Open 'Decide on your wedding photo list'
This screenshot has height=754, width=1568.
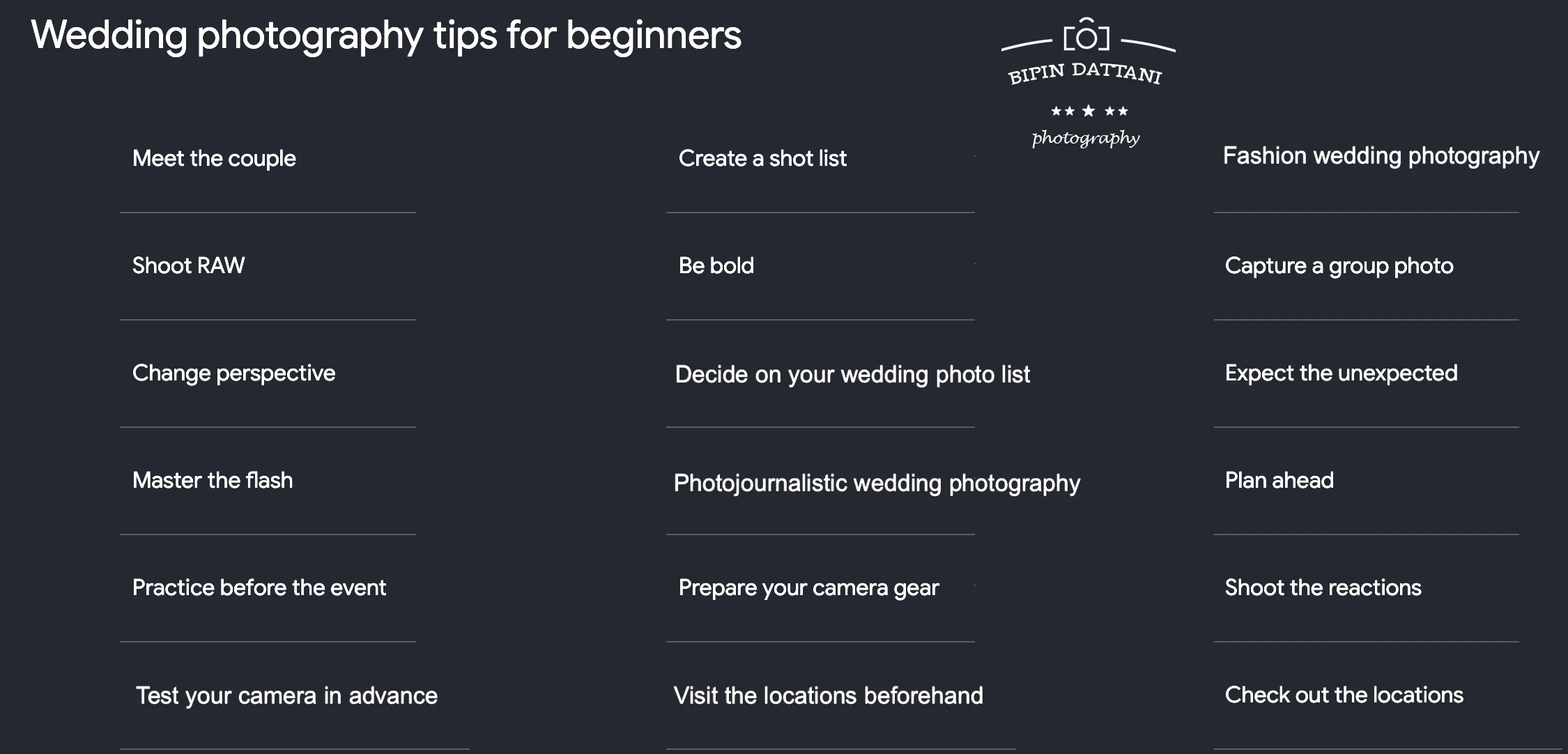tap(852, 375)
